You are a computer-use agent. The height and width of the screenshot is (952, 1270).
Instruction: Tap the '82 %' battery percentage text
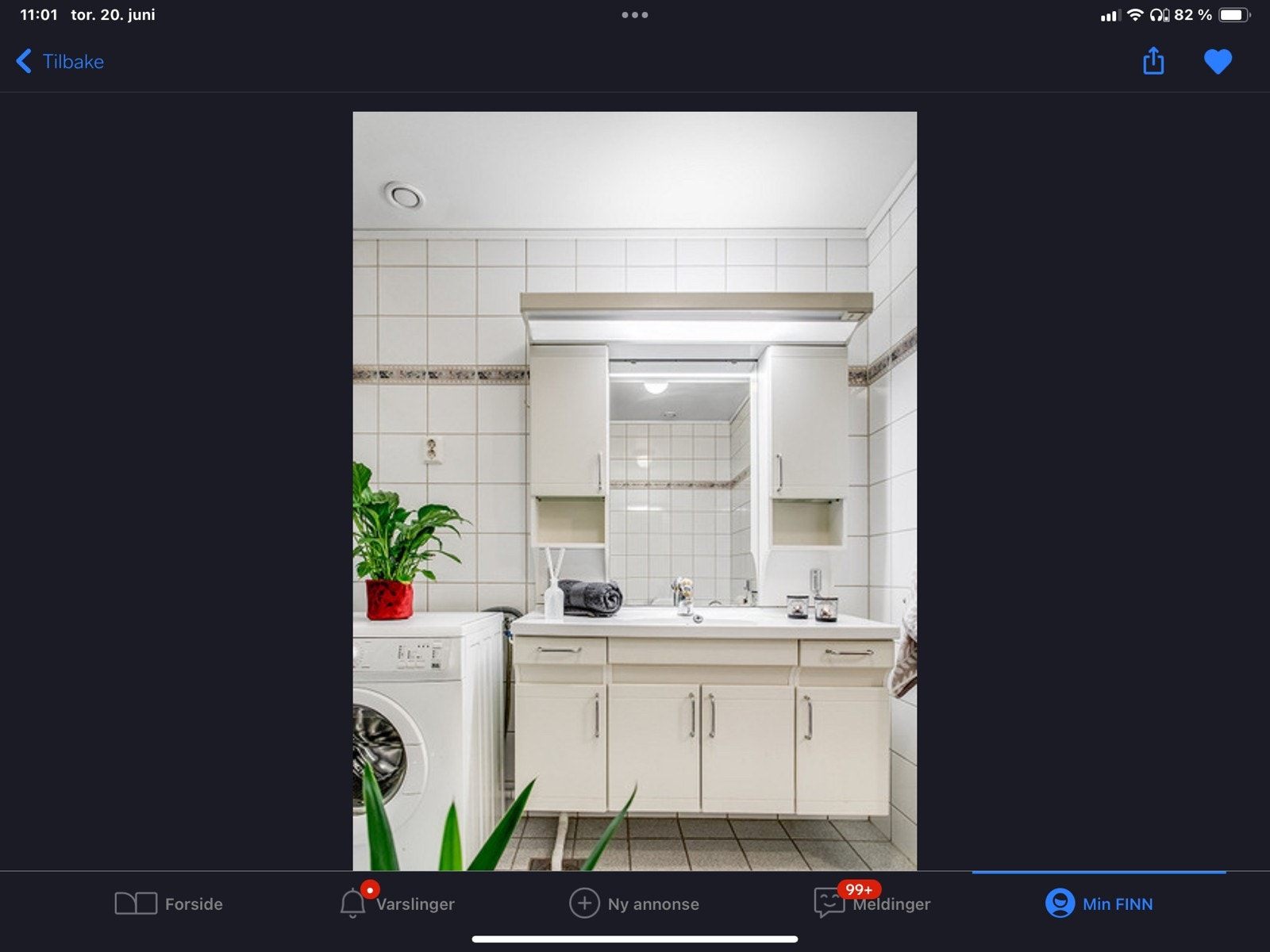click(1193, 15)
